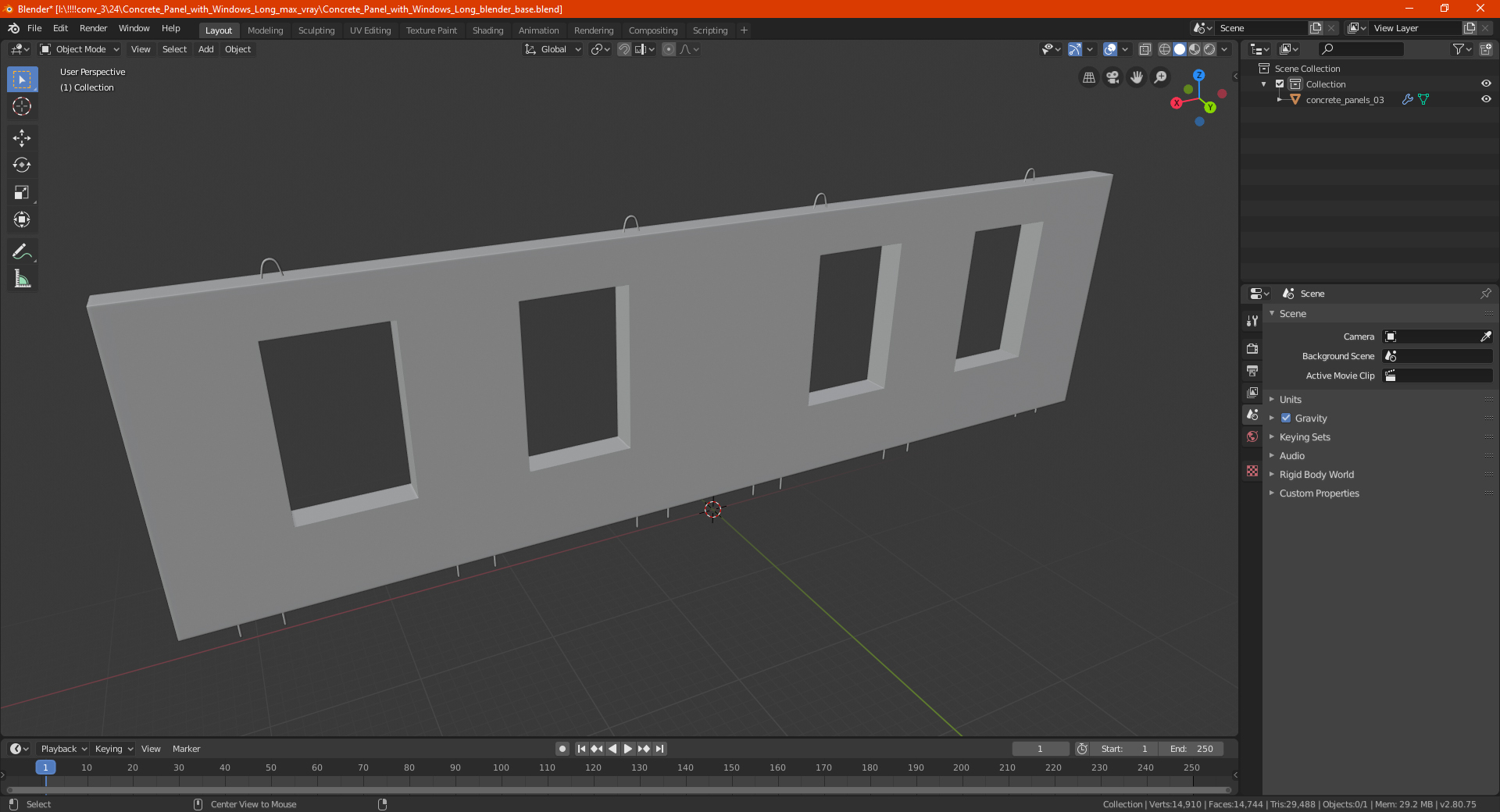Choose the Scale tool
The image size is (1500, 812).
click(22, 192)
